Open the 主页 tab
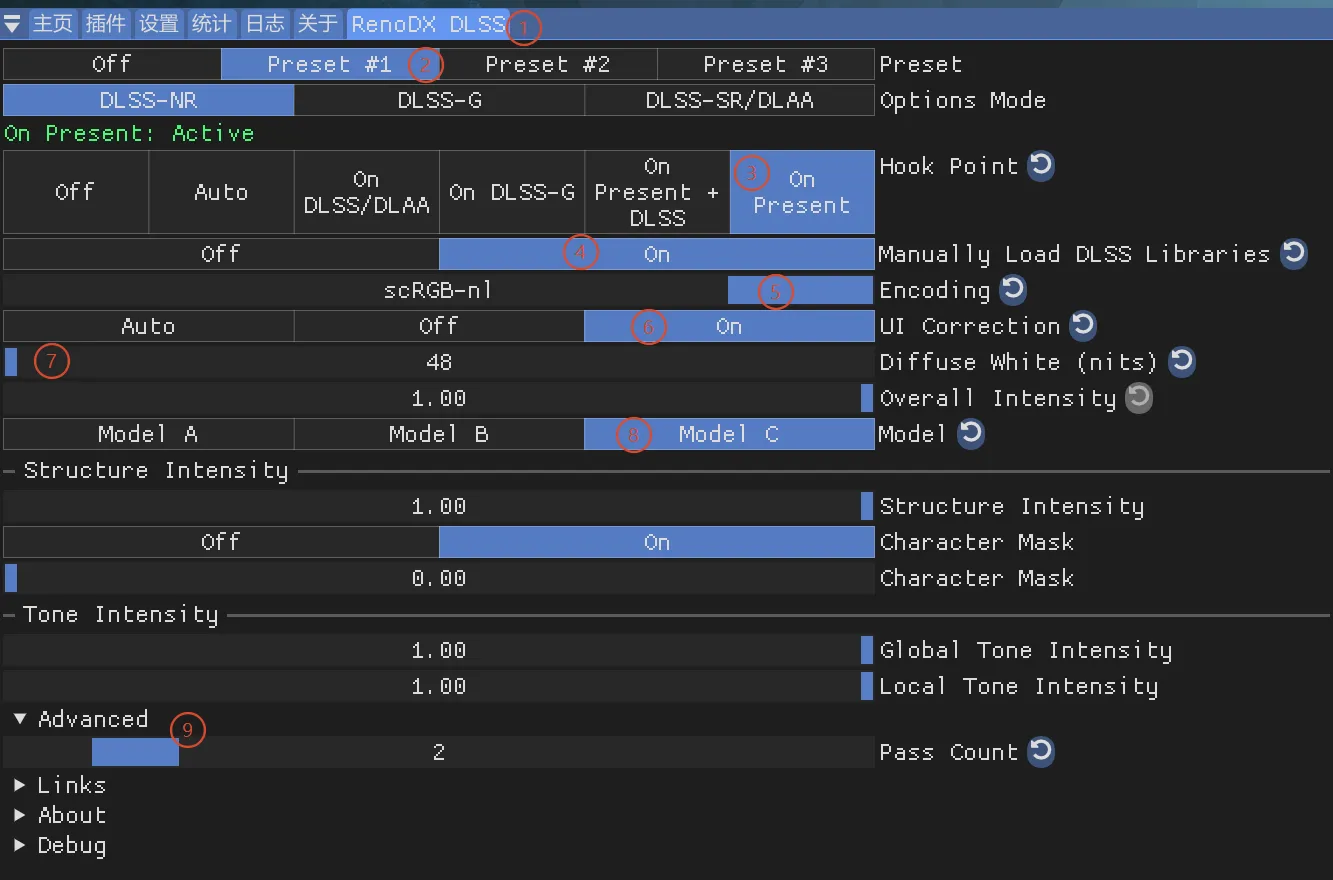Image resolution: width=1333 pixels, height=880 pixels. click(53, 24)
